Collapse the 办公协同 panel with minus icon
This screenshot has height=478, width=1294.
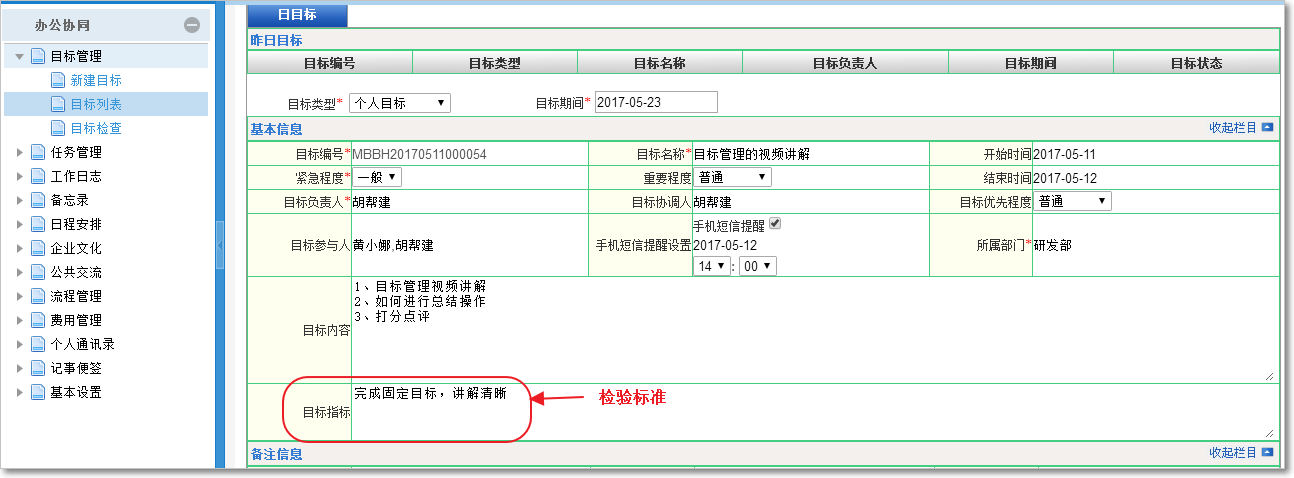click(x=192, y=26)
